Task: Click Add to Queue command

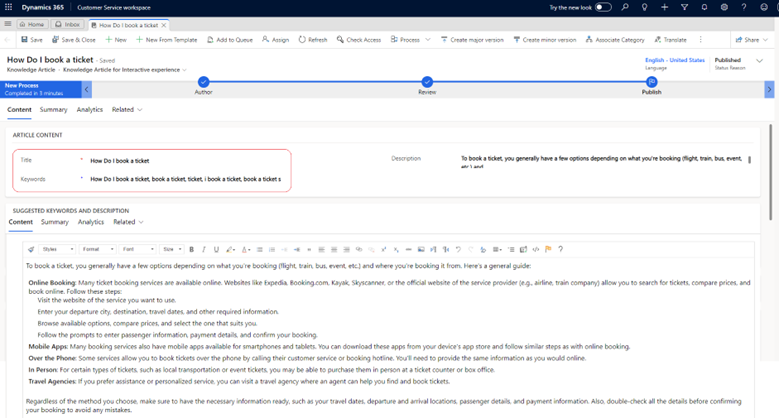Action: [x=230, y=40]
